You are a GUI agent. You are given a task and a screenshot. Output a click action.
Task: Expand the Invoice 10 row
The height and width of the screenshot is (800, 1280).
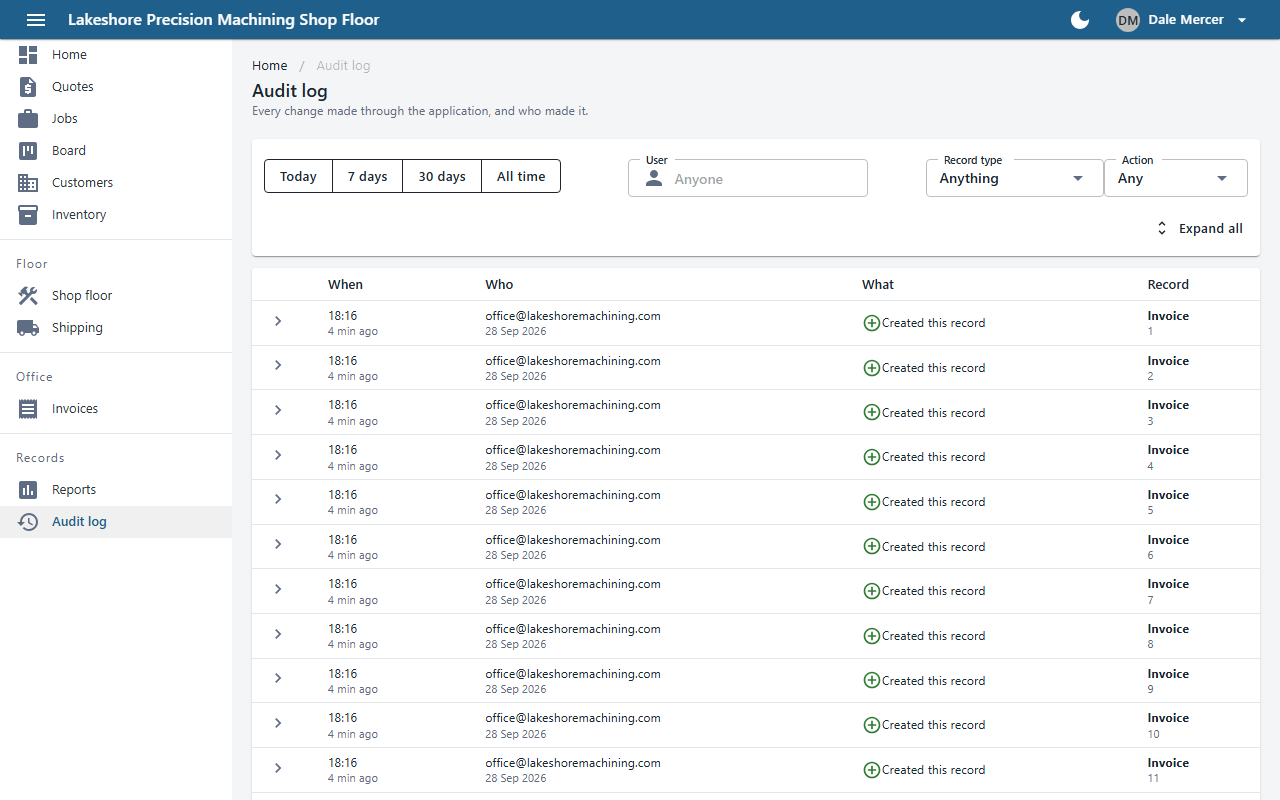point(278,723)
